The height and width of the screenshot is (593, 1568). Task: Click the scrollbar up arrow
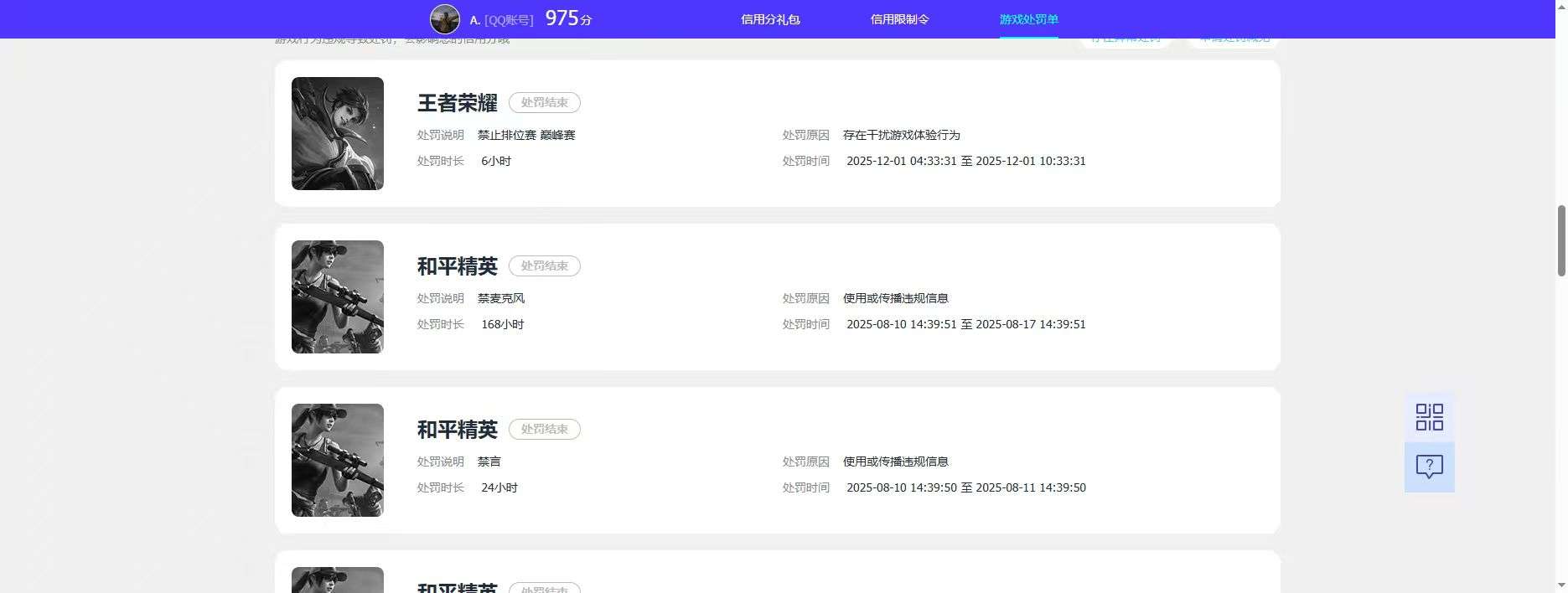1561,7
